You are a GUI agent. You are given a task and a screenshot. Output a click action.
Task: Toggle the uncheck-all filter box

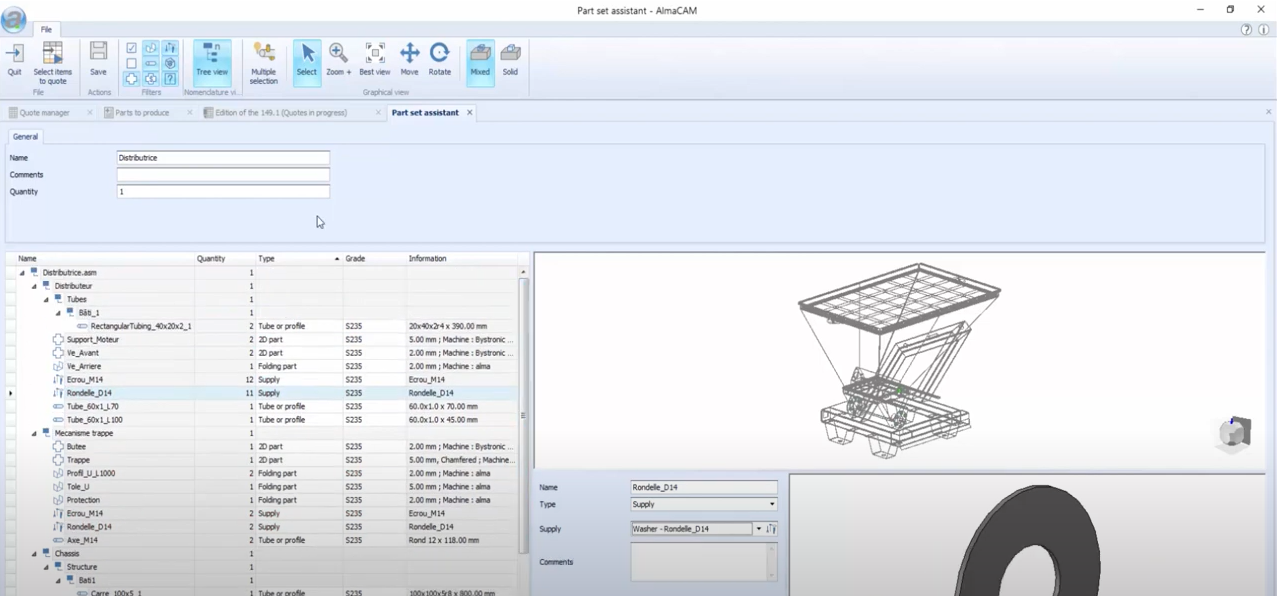tap(131, 63)
